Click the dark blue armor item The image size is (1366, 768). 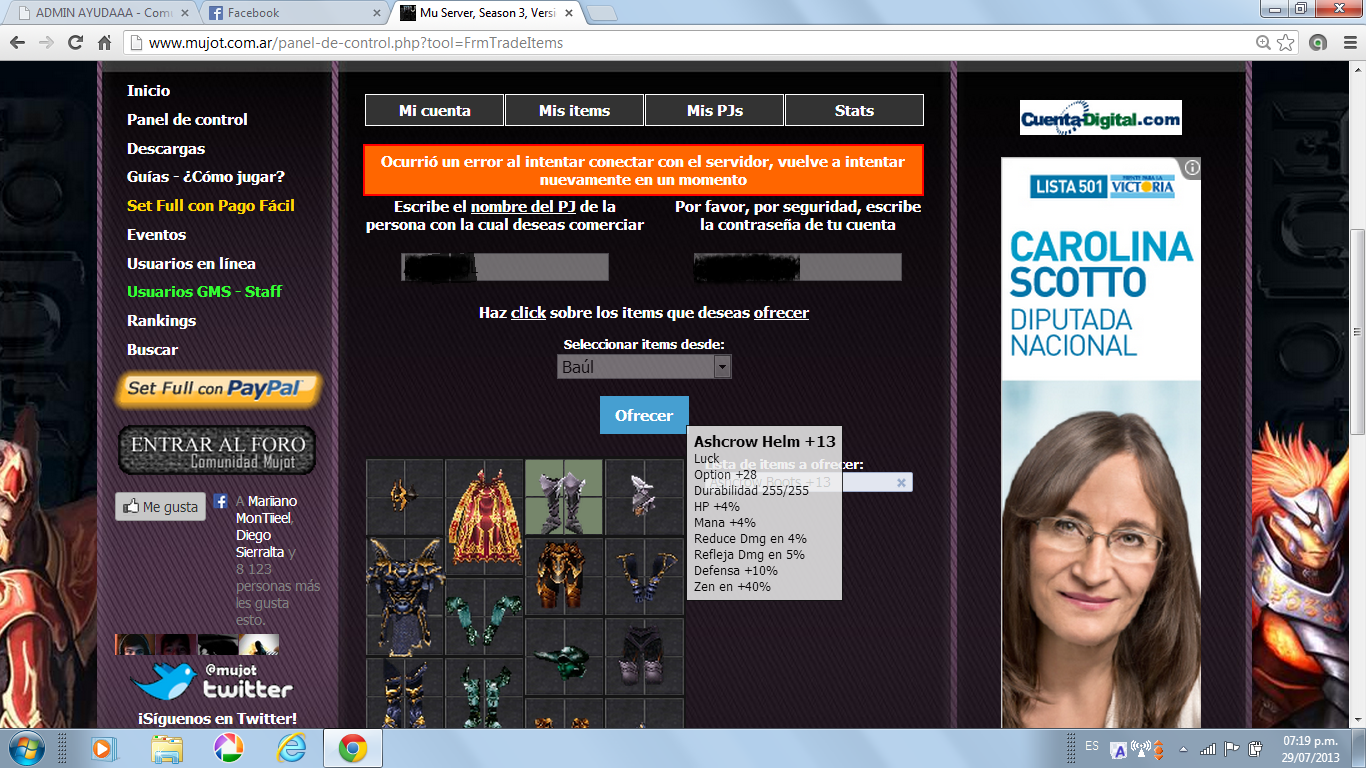point(404,596)
